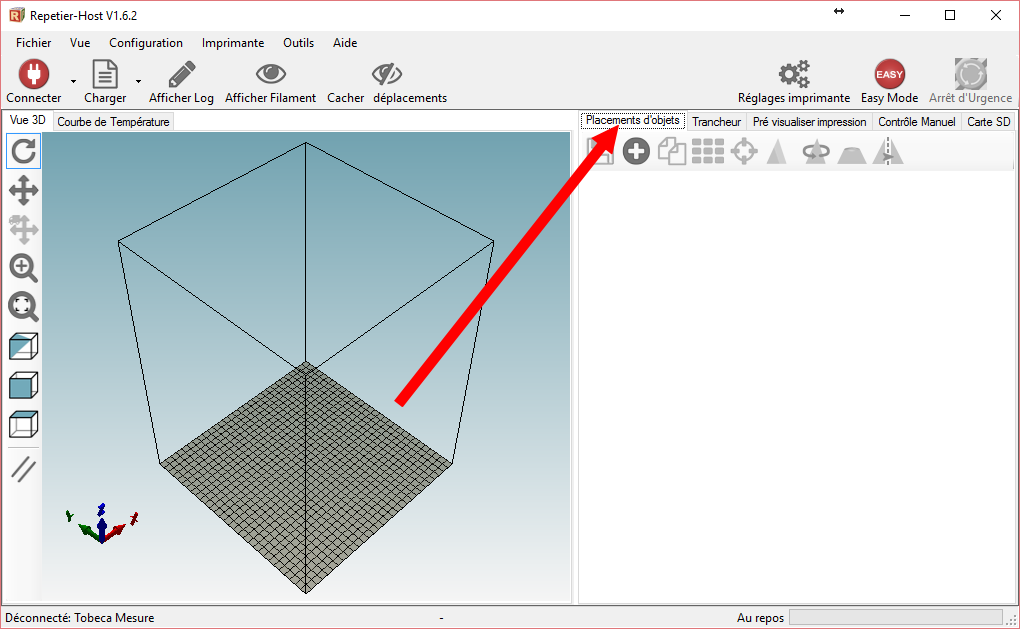Select the rotate view tool
This screenshot has height=629, width=1020.
tap(23, 151)
